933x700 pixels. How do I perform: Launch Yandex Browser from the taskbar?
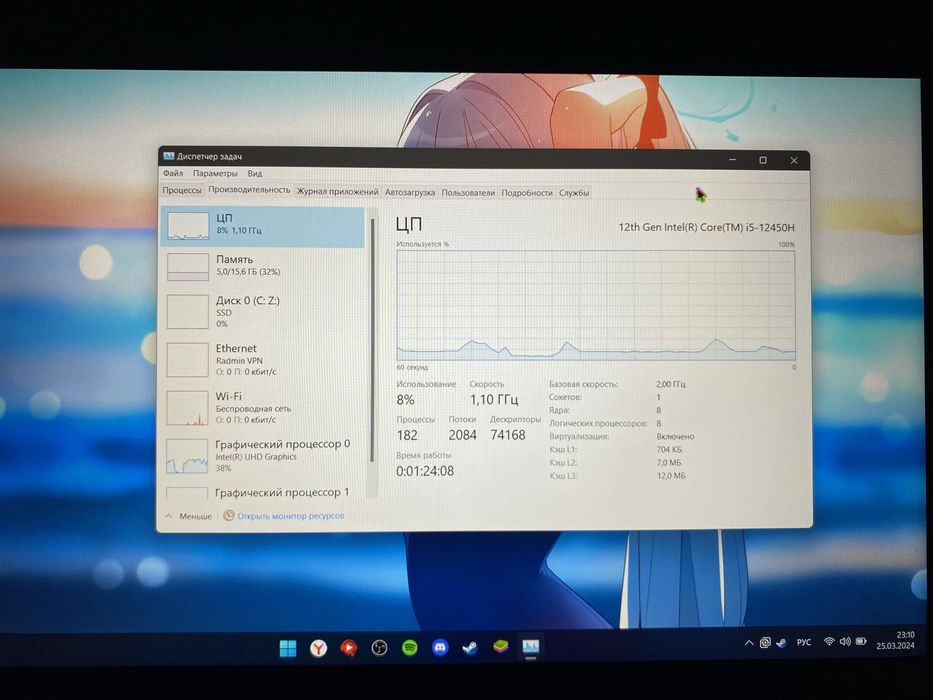point(319,648)
